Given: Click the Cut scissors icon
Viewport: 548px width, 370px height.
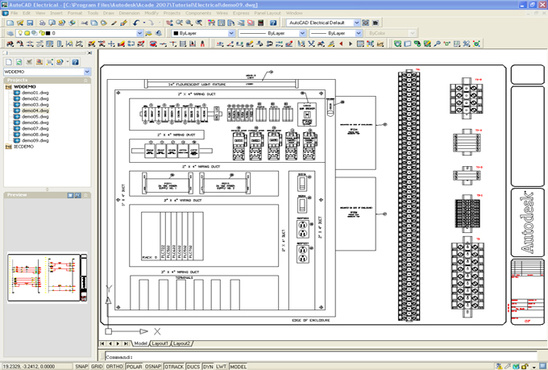Looking at the screenshot, I should [85, 23].
